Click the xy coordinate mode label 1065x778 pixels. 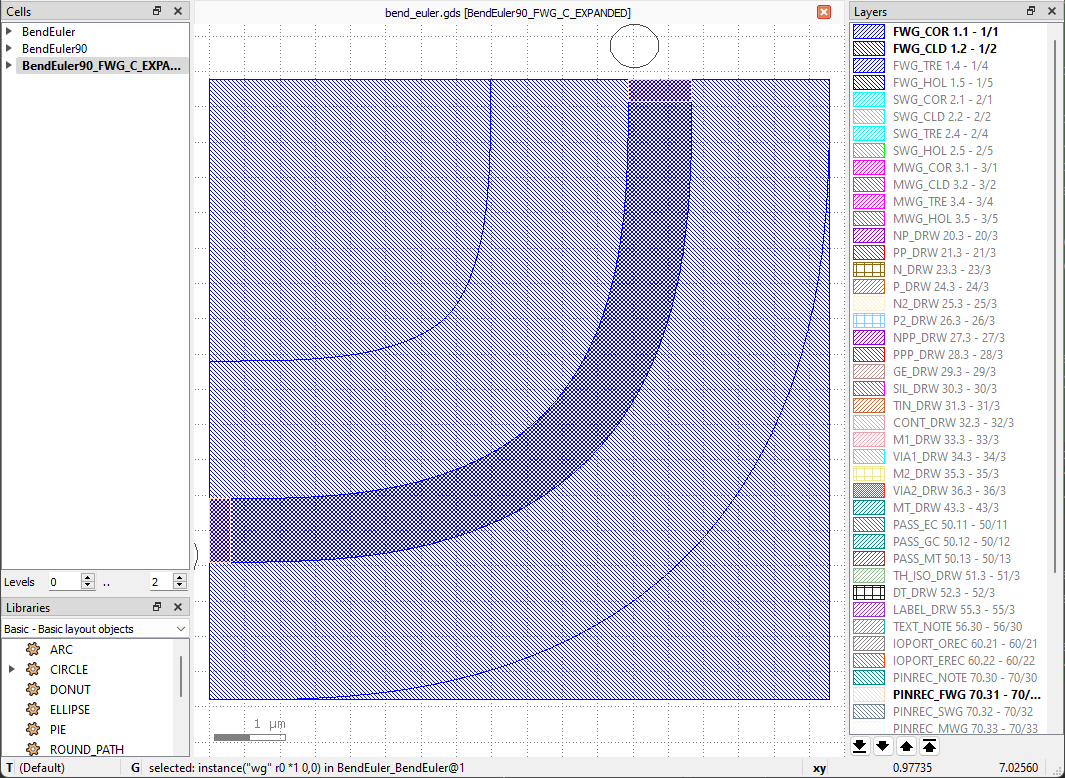[819, 768]
